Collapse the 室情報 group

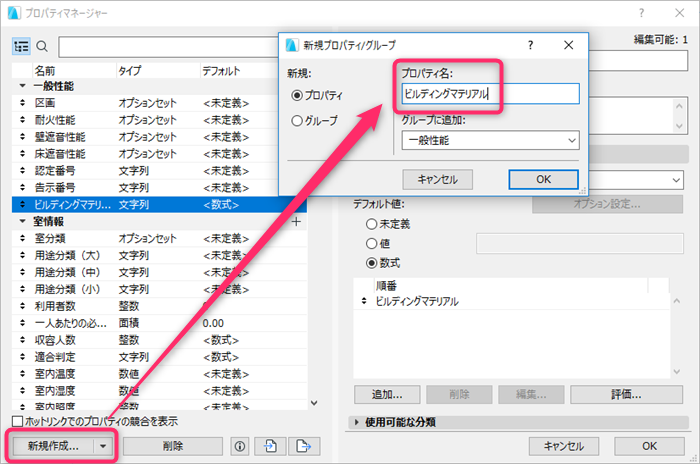coord(22,221)
